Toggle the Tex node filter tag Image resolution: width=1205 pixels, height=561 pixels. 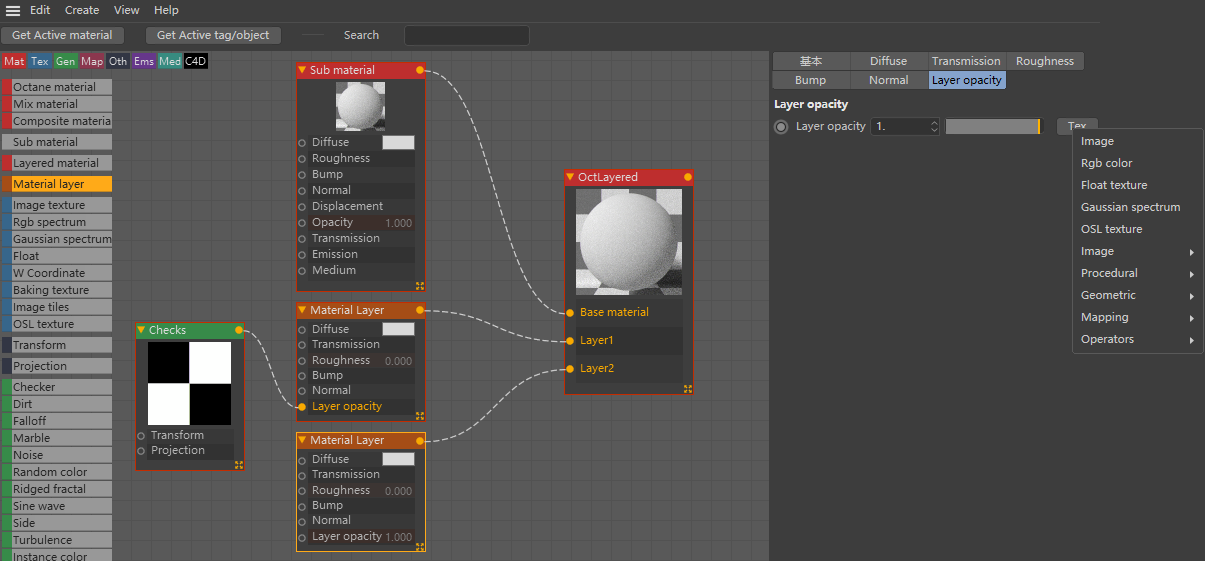[40, 61]
